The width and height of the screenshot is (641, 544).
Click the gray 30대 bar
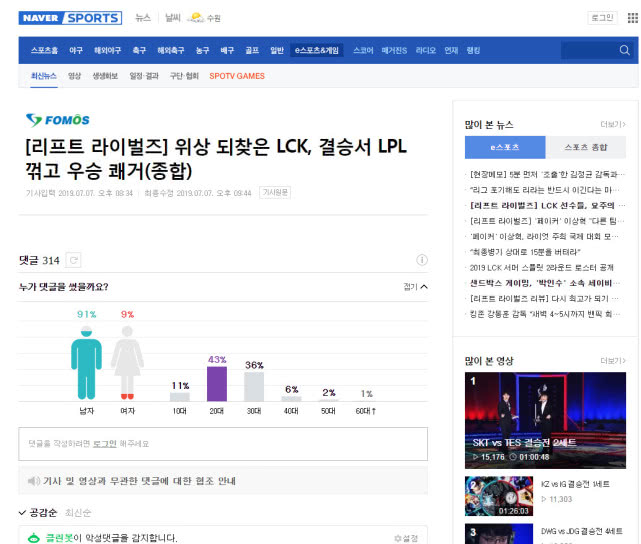(x=254, y=387)
